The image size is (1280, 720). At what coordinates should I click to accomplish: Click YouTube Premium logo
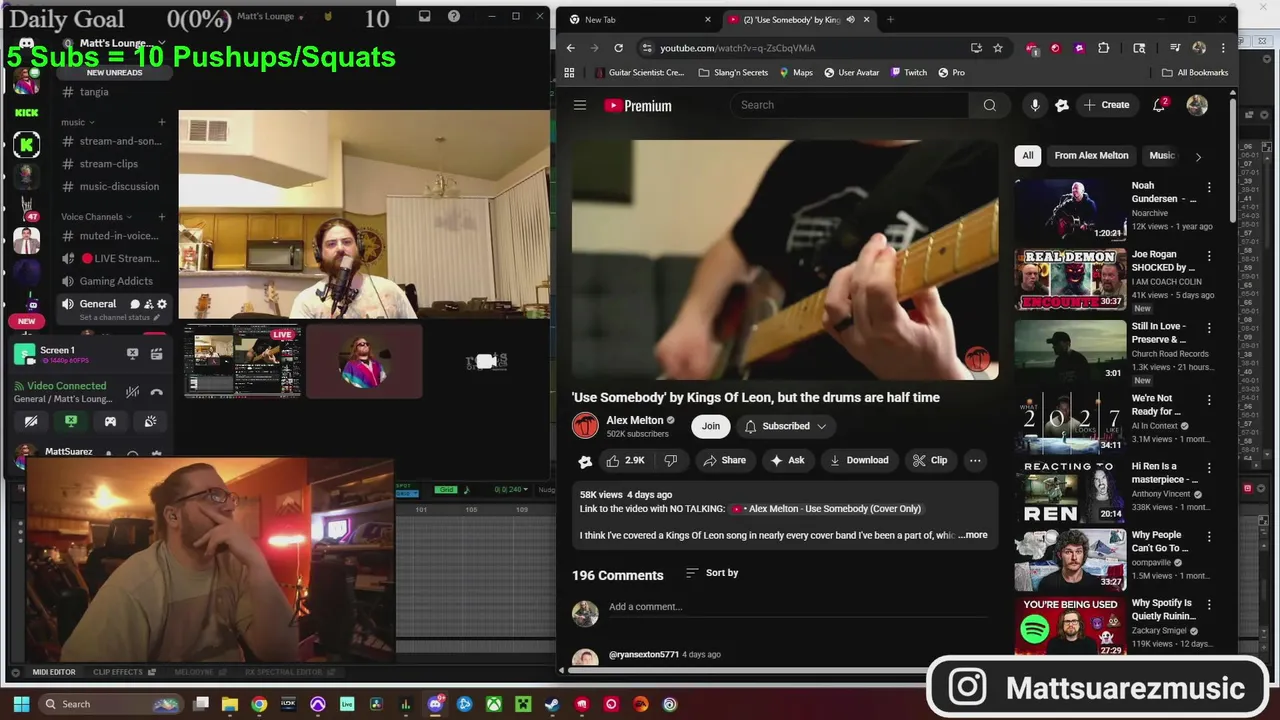click(638, 105)
